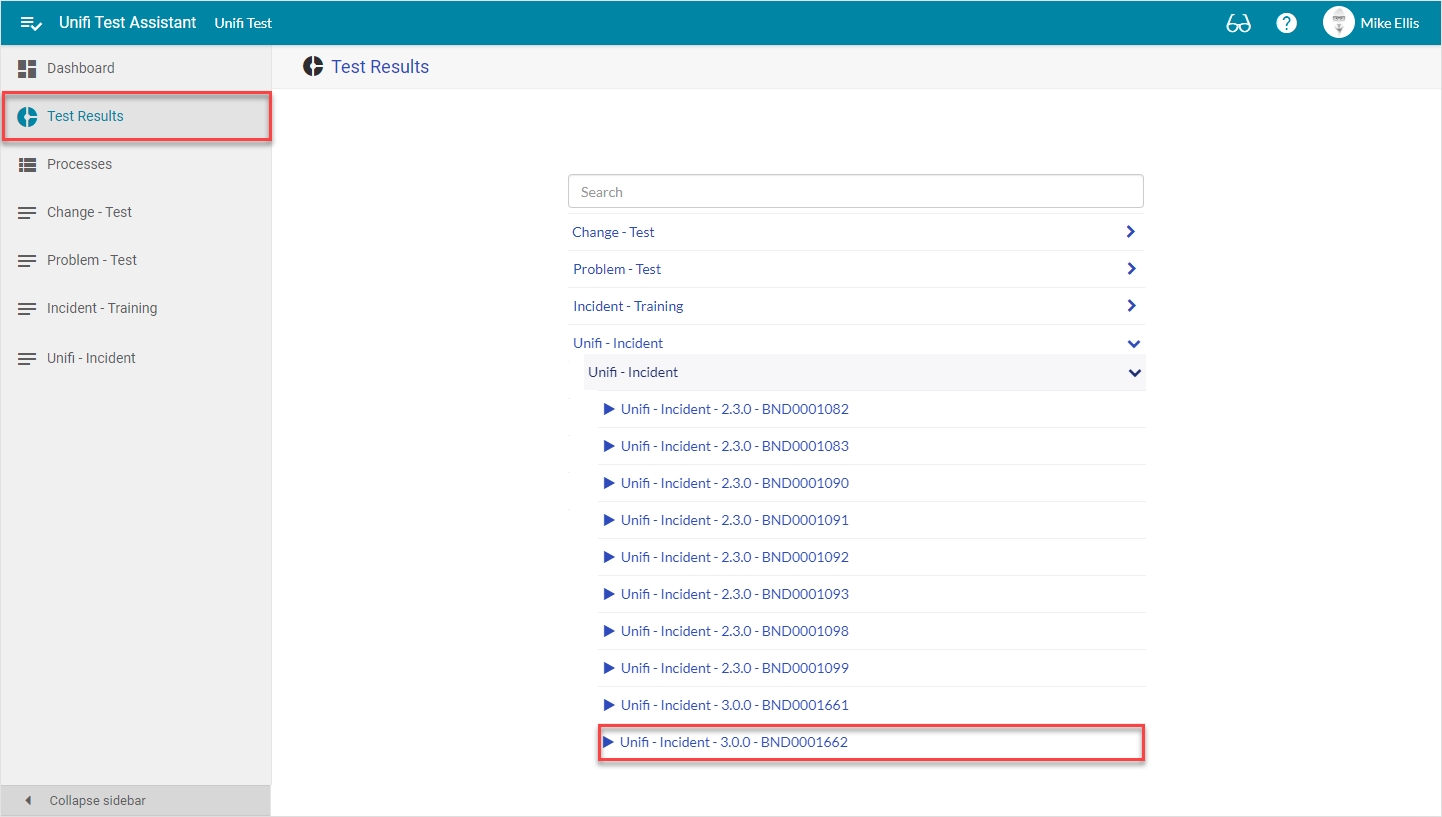Click Mike Ellis user avatar
Image resolution: width=1442 pixels, height=817 pixels.
click(1338, 22)
